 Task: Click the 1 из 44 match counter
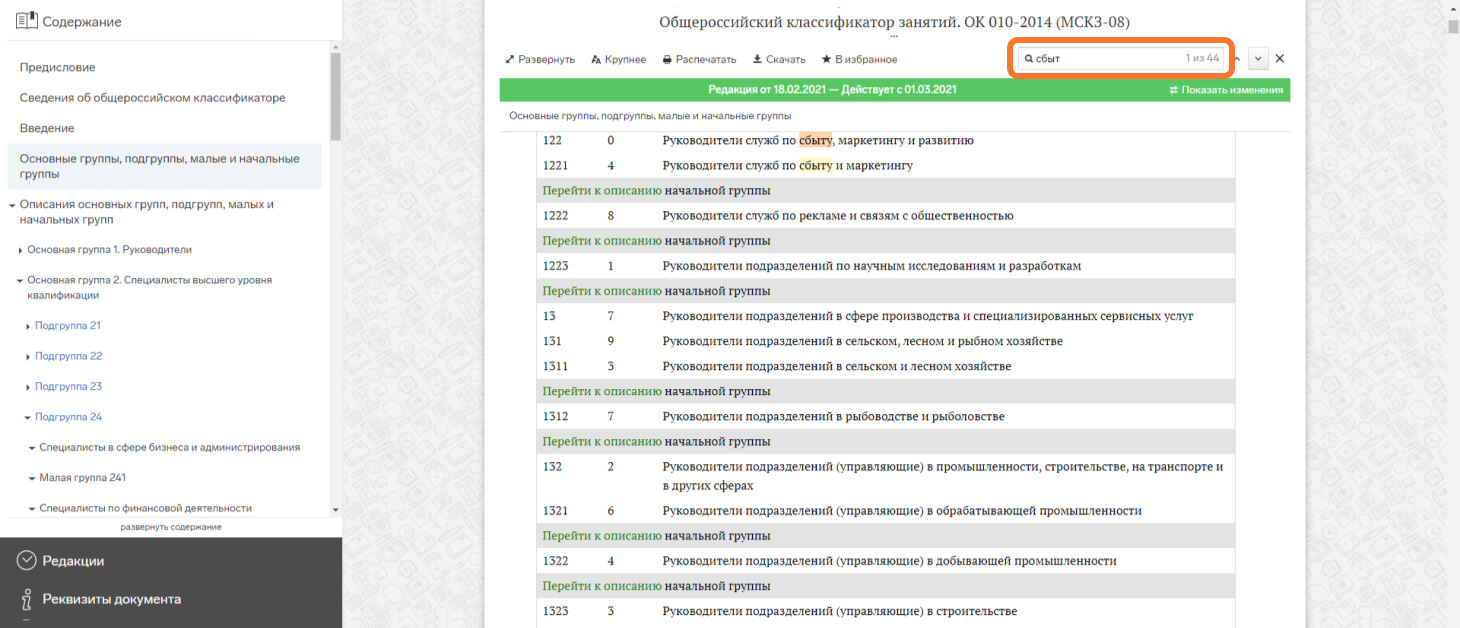click(x=1202, y=59)
